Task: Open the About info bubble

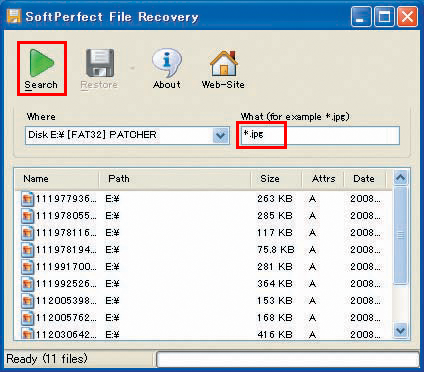Action: [x=167, y=63]
